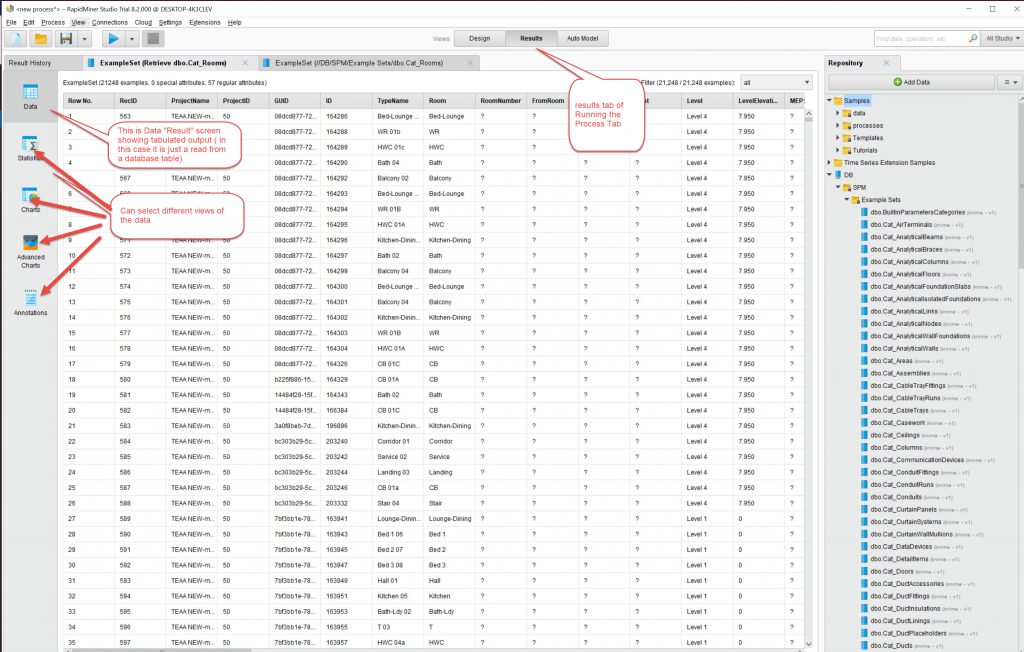Open the Auto Model view

point(582,38)
